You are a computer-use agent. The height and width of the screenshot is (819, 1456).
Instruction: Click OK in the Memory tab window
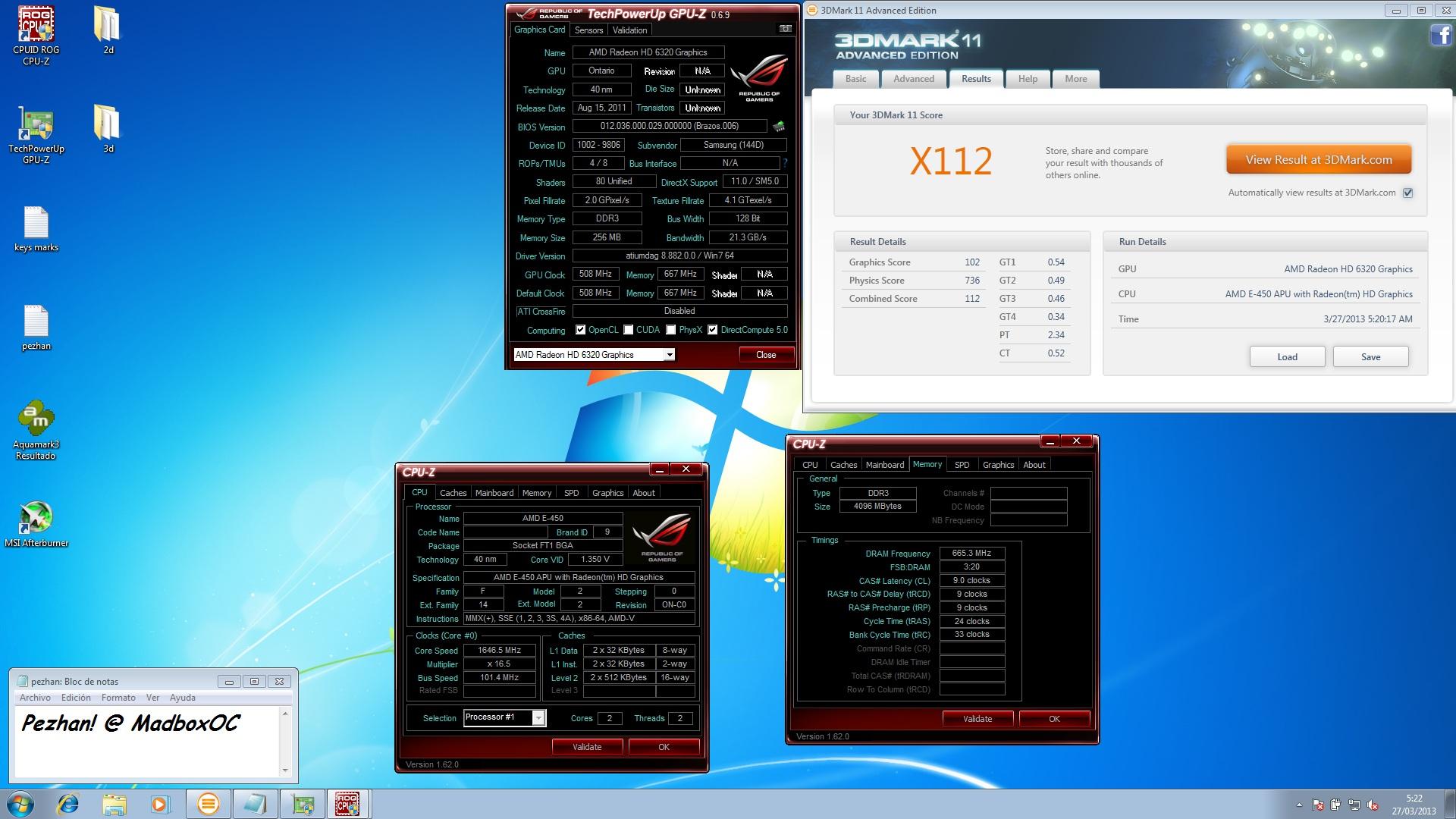(1054, 719)
